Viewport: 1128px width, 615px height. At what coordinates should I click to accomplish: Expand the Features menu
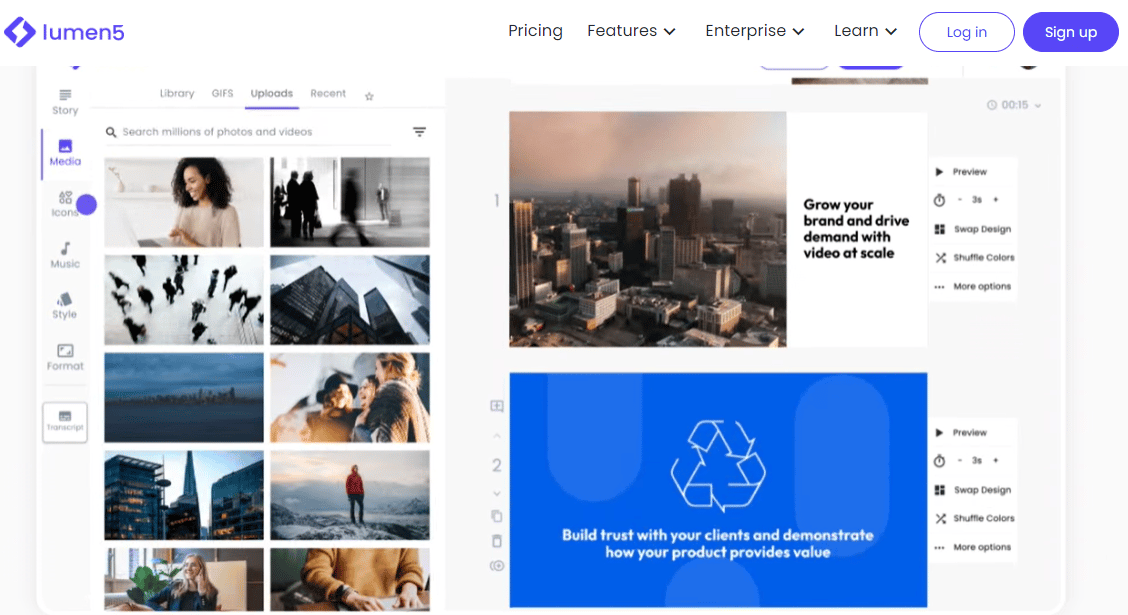point(631,31)
